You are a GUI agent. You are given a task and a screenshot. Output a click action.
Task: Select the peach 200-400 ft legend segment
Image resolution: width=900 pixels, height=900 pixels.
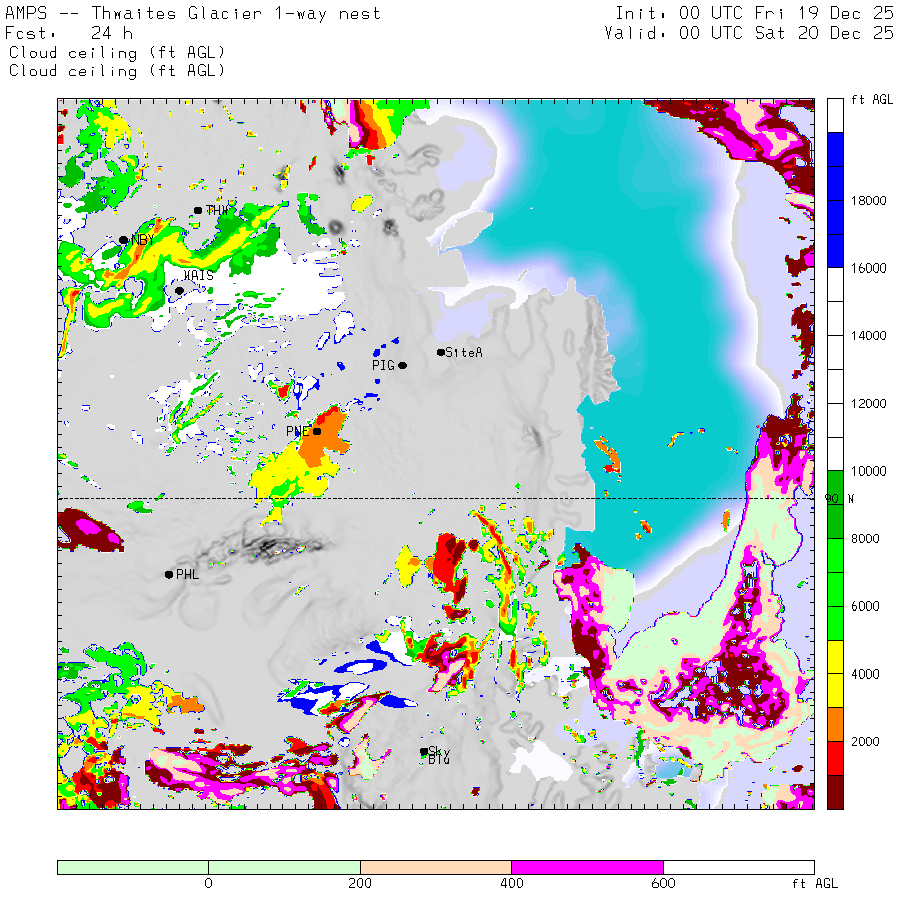435,867
